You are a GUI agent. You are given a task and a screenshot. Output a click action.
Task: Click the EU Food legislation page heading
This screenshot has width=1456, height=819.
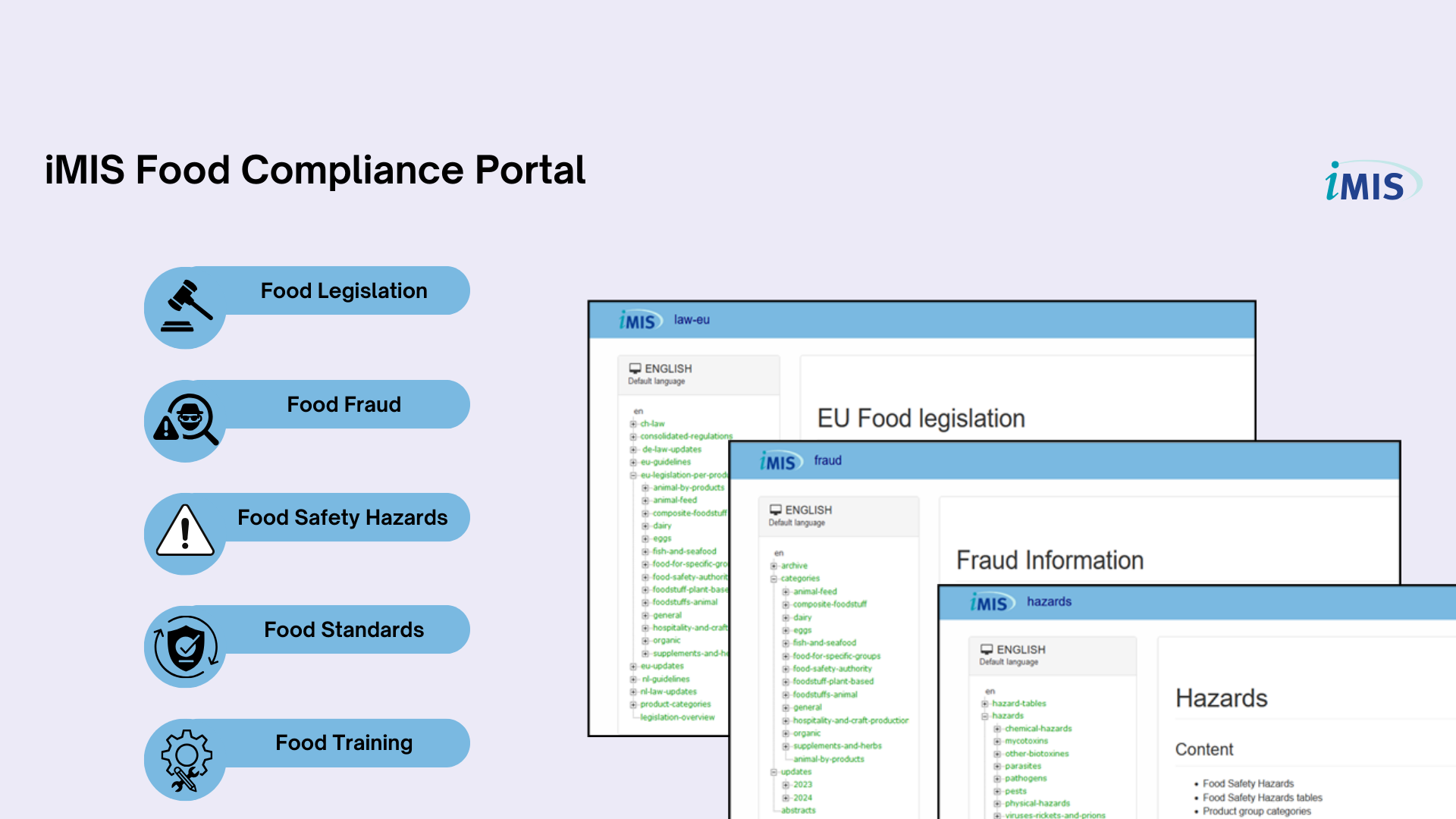coord(921,419)
